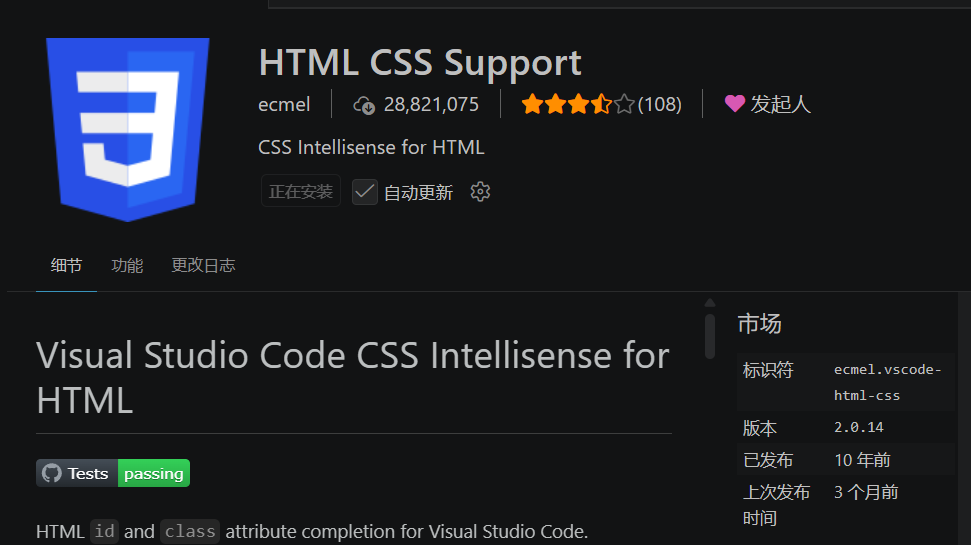Open the 发起人 sponsor link

[780, 104]
